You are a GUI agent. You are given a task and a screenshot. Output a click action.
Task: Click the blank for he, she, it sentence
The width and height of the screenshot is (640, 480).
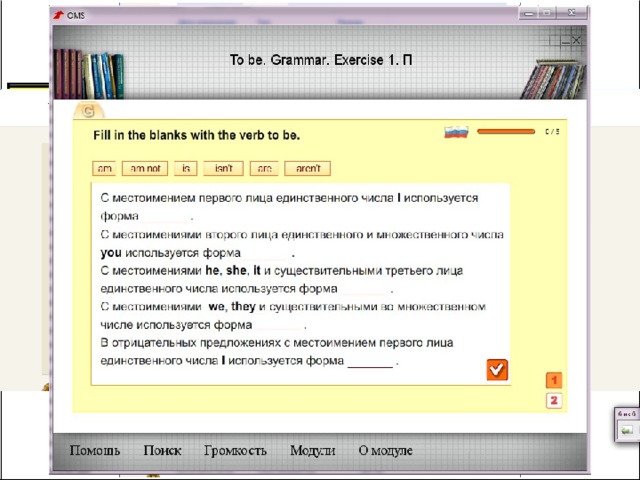pyautogui.click(x=364, y=289)
